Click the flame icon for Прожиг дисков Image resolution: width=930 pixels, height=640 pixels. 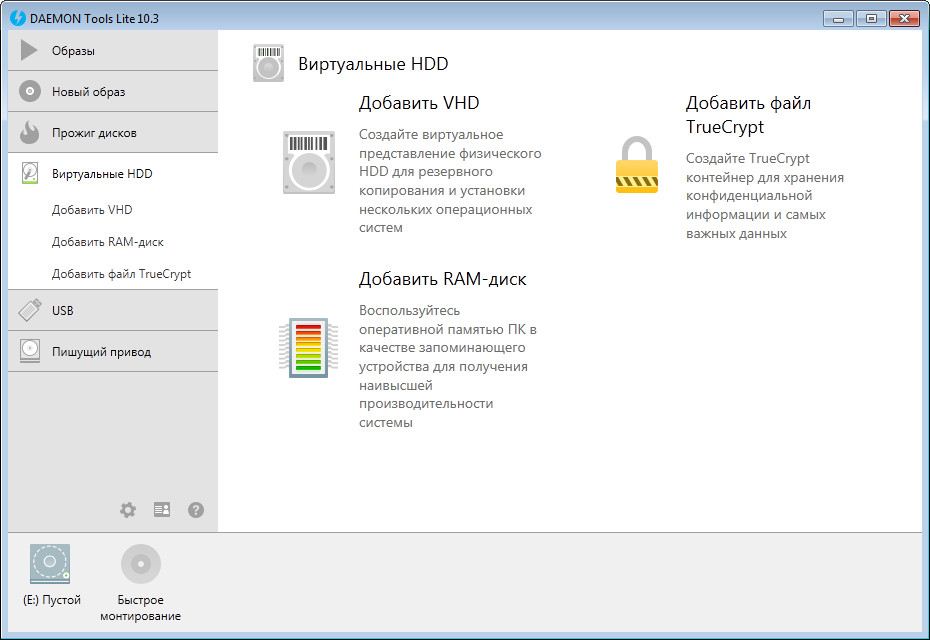[29, 132]
